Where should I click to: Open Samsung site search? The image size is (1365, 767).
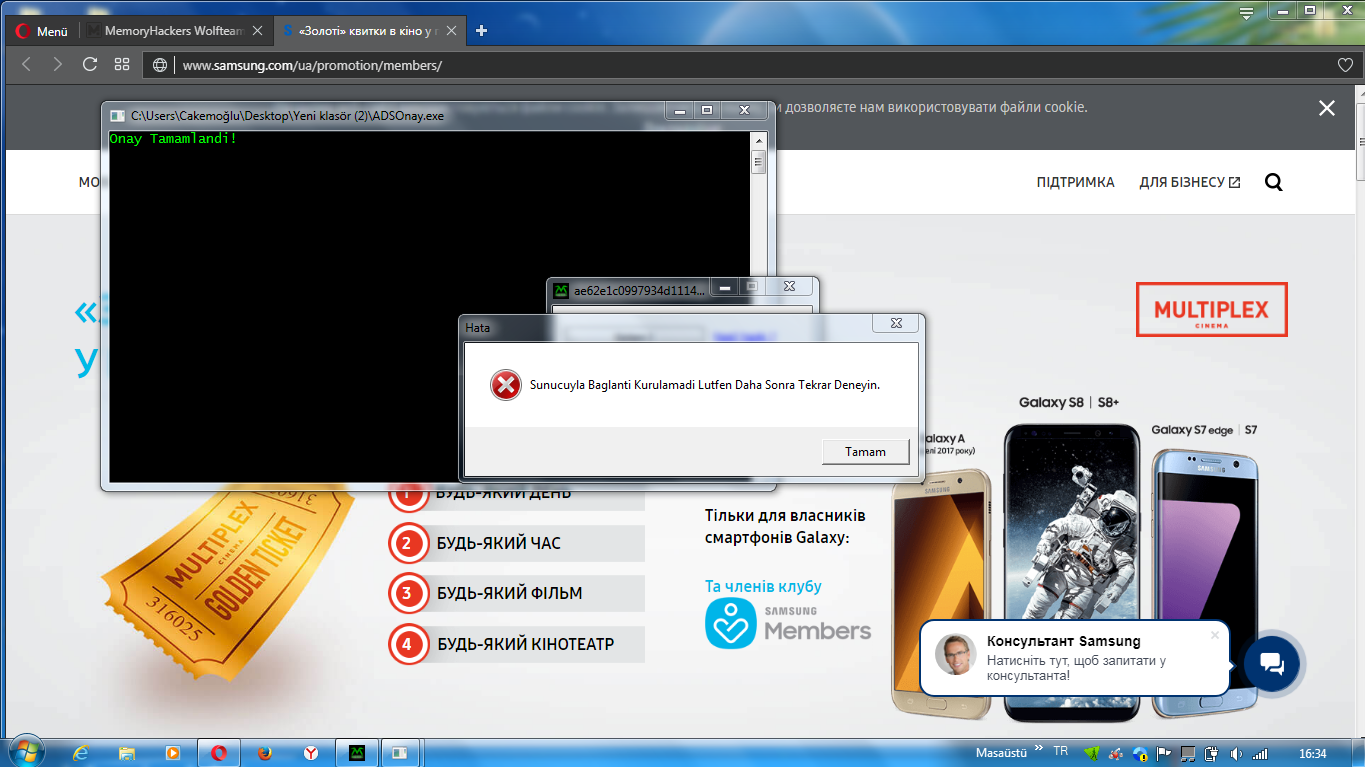pos(1273,182)
